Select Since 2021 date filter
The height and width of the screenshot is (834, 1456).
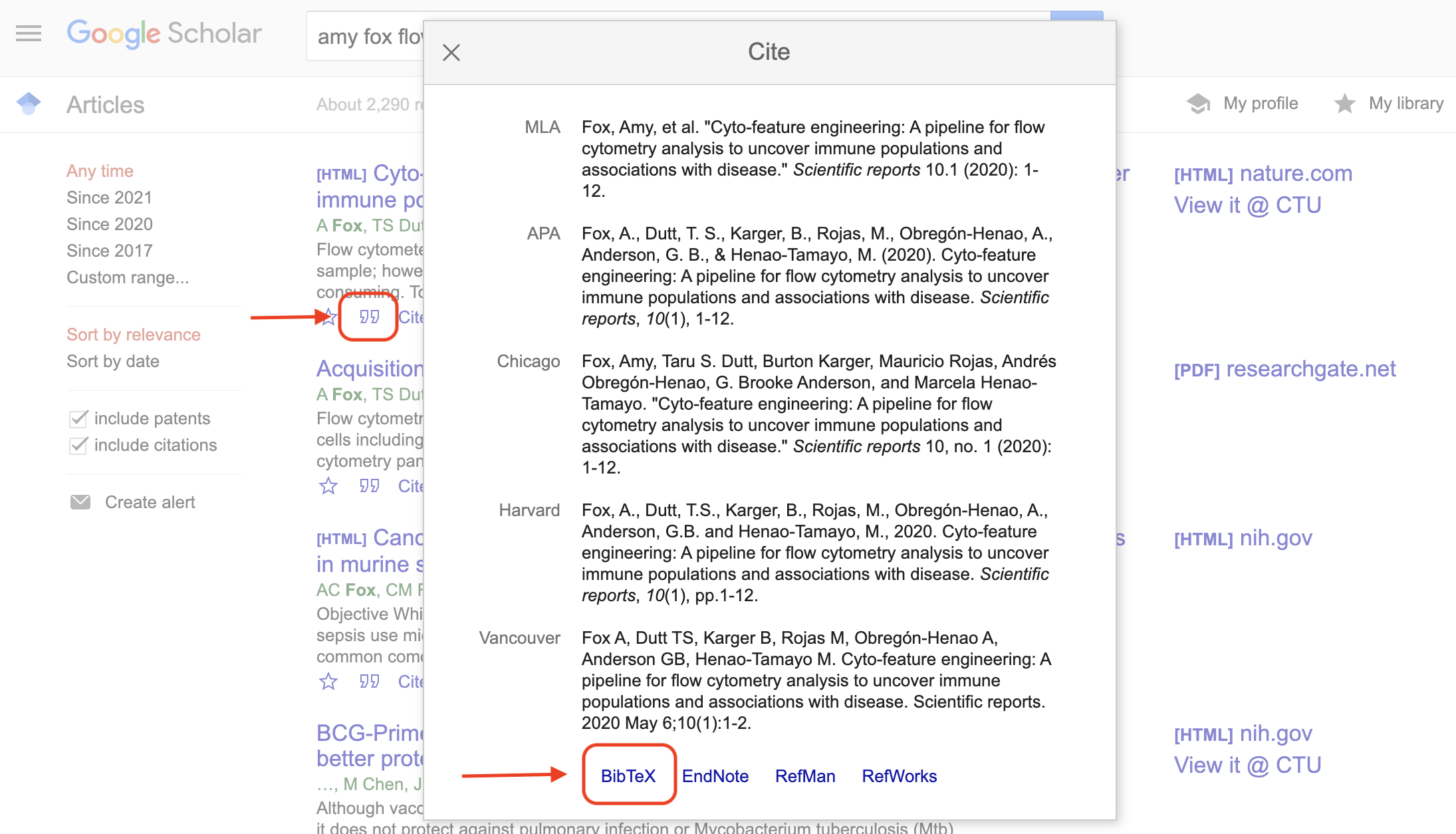(x=110, y=197)
